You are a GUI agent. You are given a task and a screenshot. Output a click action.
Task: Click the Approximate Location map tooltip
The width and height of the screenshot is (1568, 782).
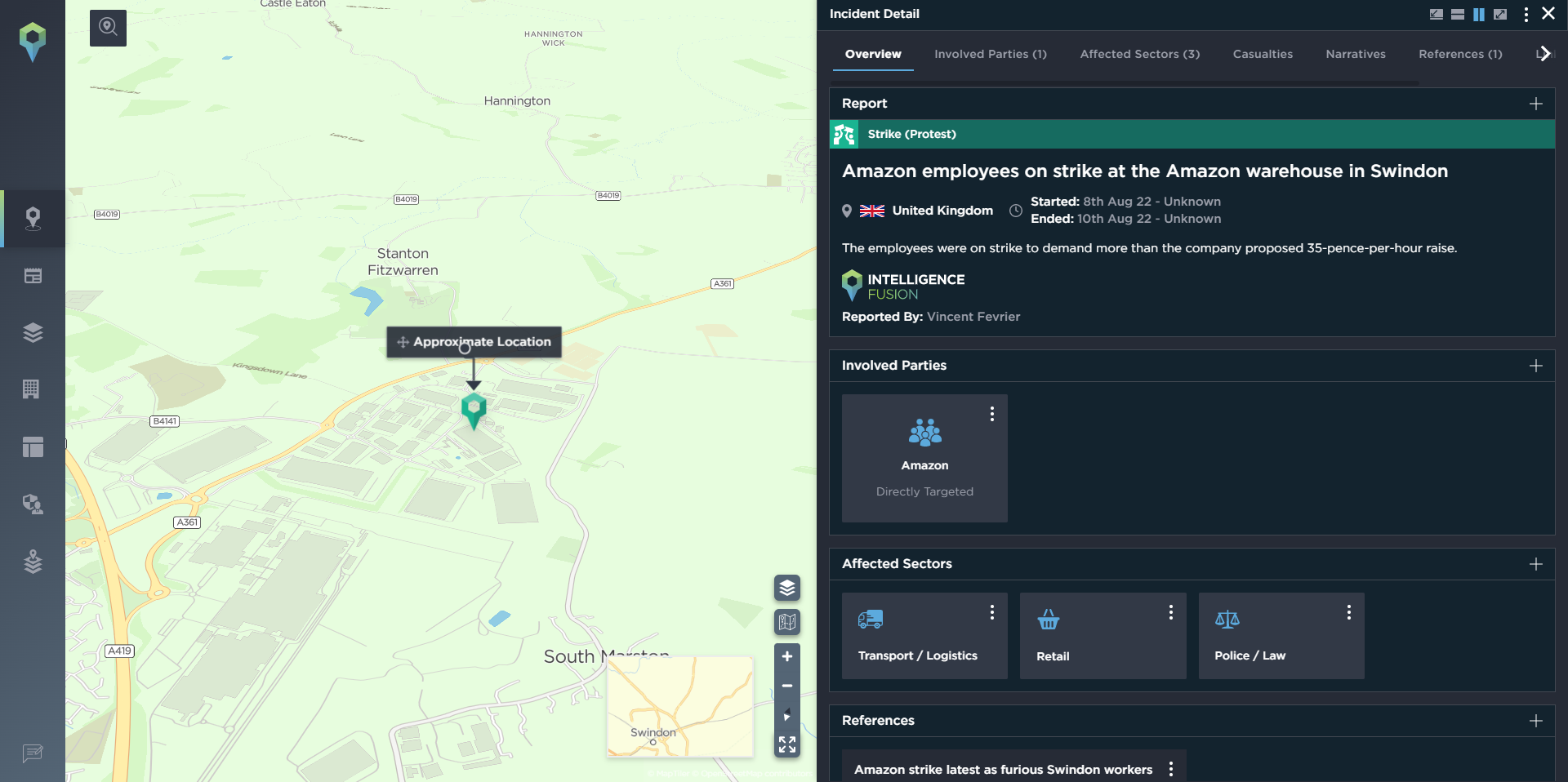tap(474, 342)
